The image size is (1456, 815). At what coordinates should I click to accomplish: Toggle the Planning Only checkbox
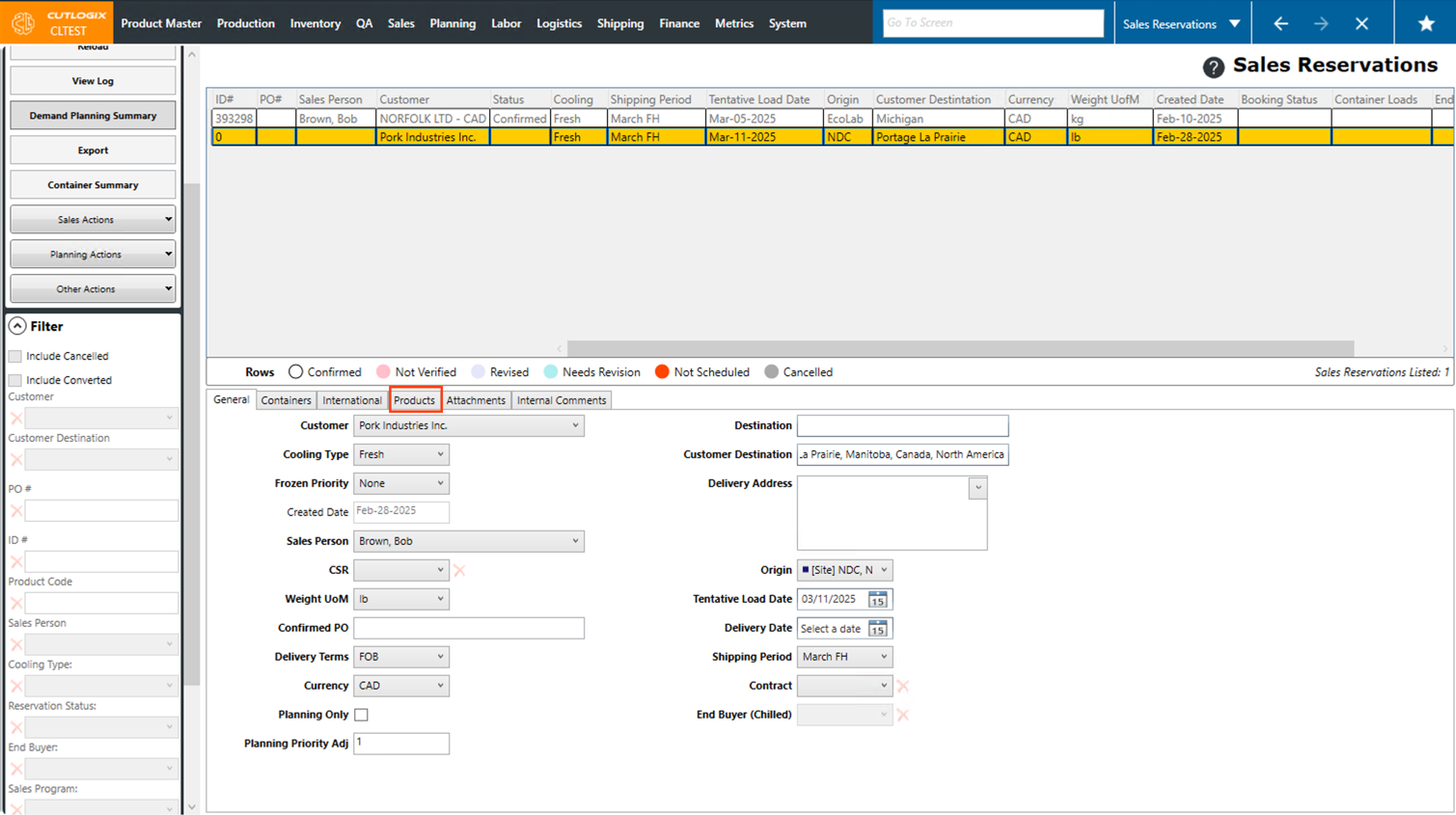click(361, 715)
